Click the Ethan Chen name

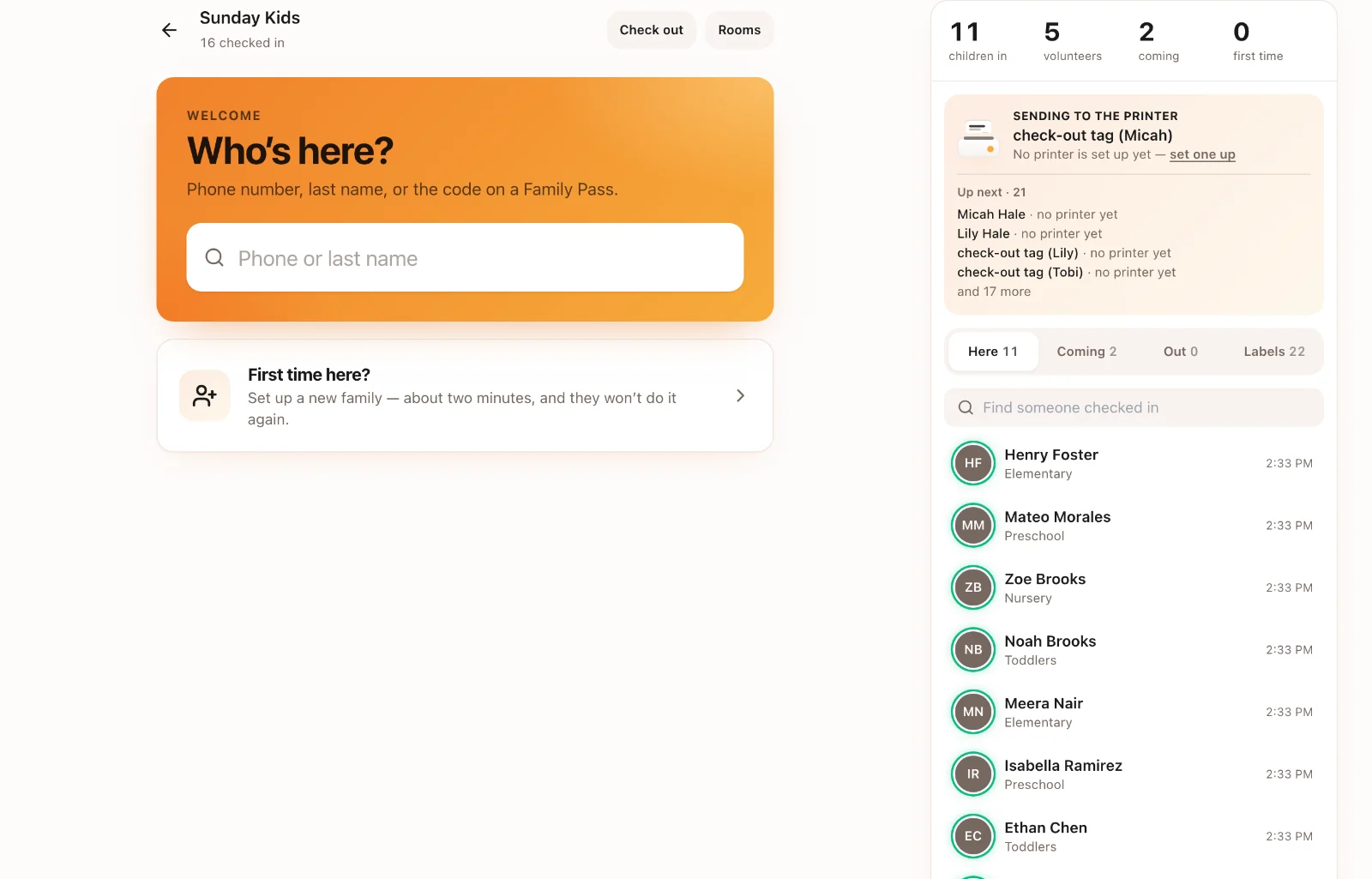point(1046,828)
